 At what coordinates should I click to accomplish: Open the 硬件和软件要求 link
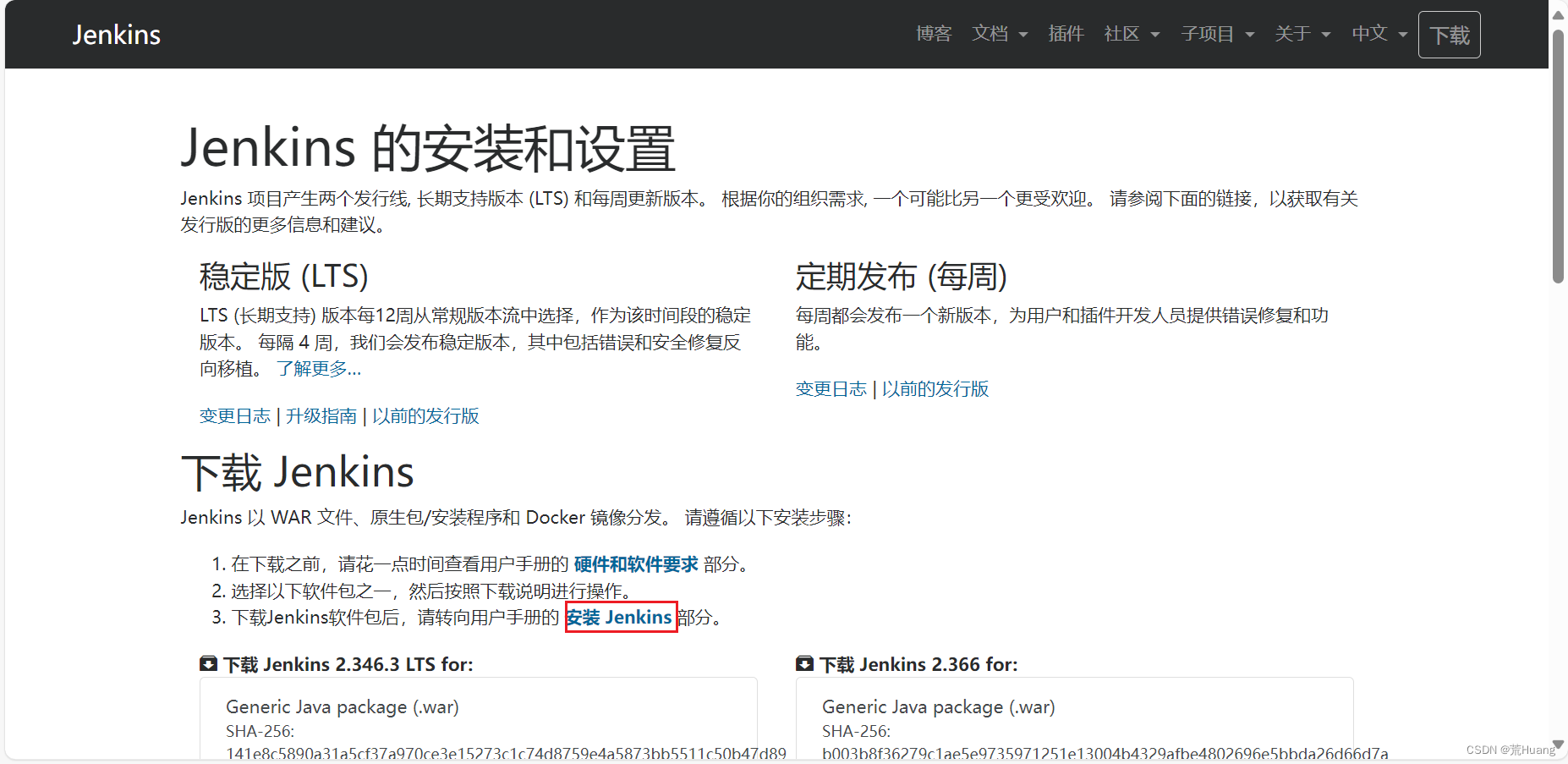pyautogui.click(x=636, y=564)
